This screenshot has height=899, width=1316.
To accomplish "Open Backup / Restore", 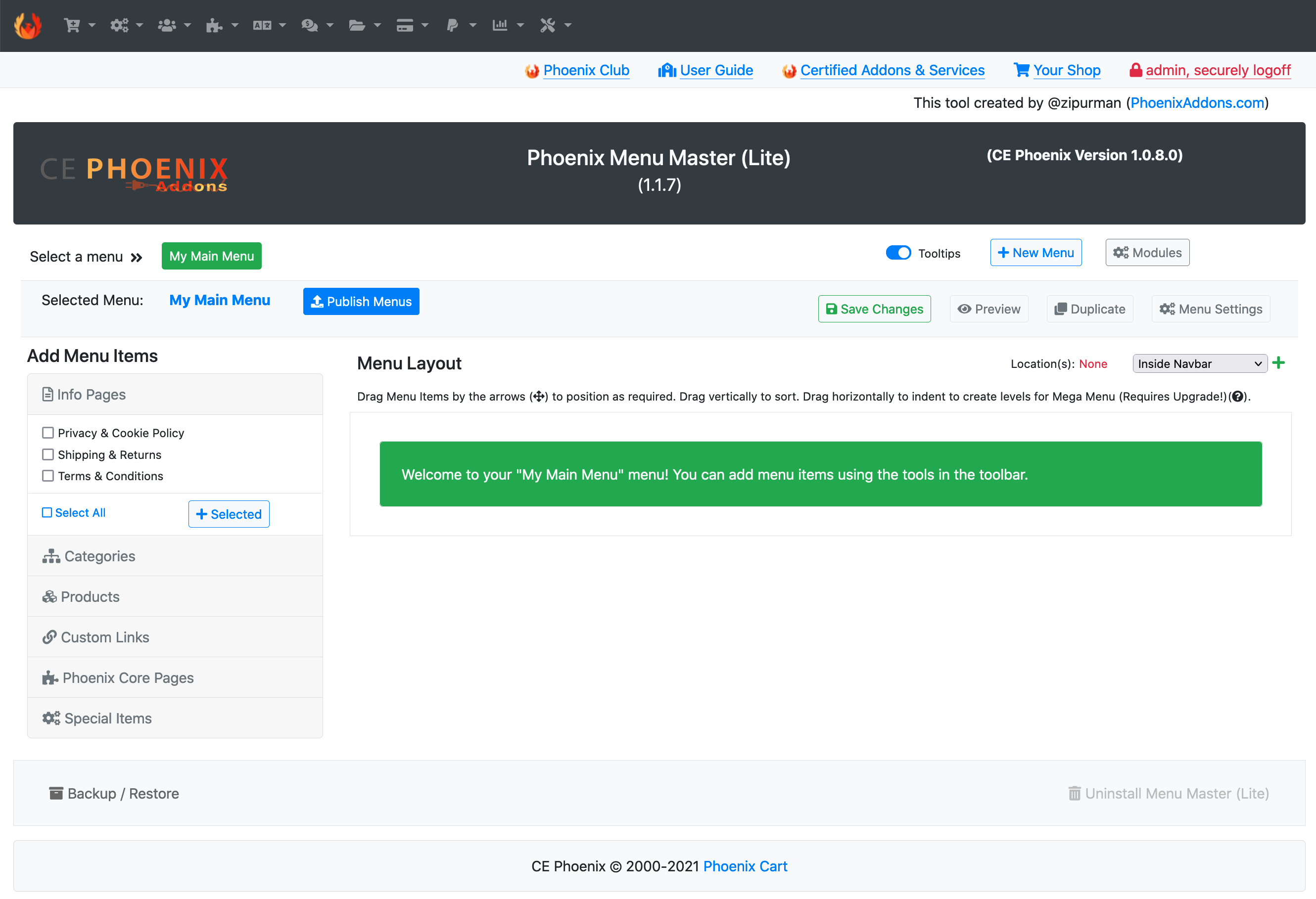I will click(114, 793).
